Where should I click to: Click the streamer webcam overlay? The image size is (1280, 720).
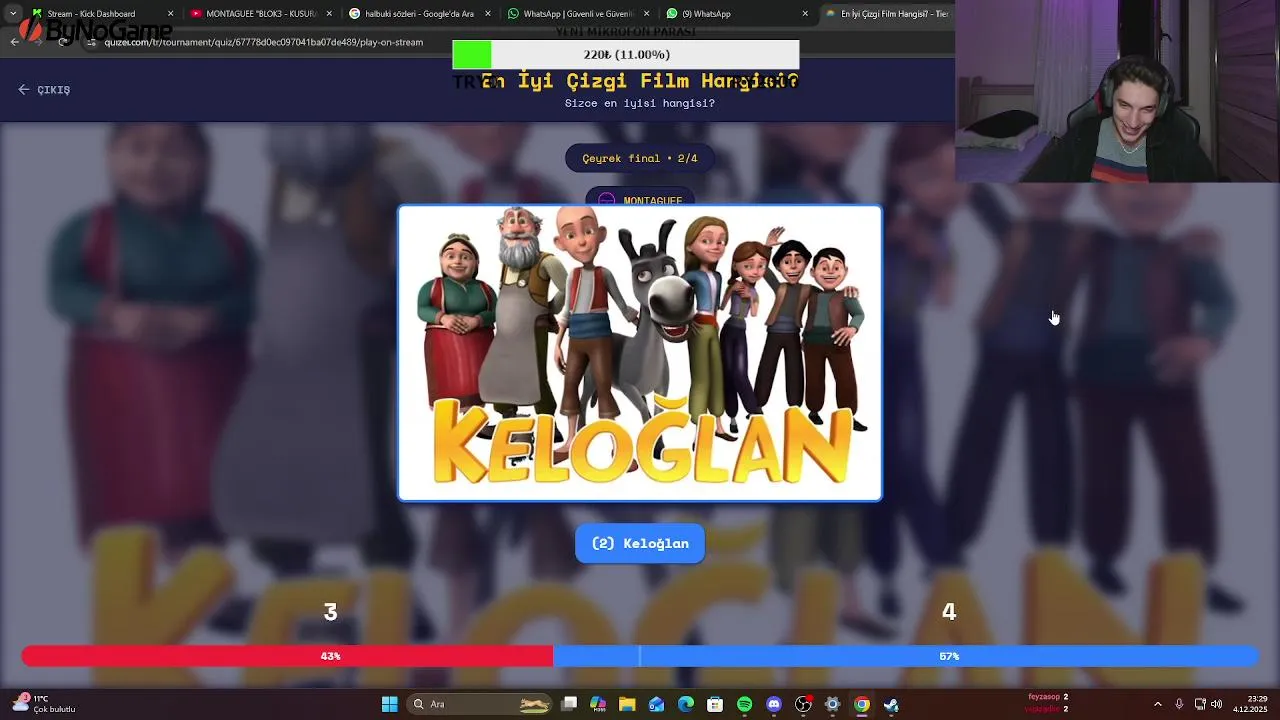1117,92
